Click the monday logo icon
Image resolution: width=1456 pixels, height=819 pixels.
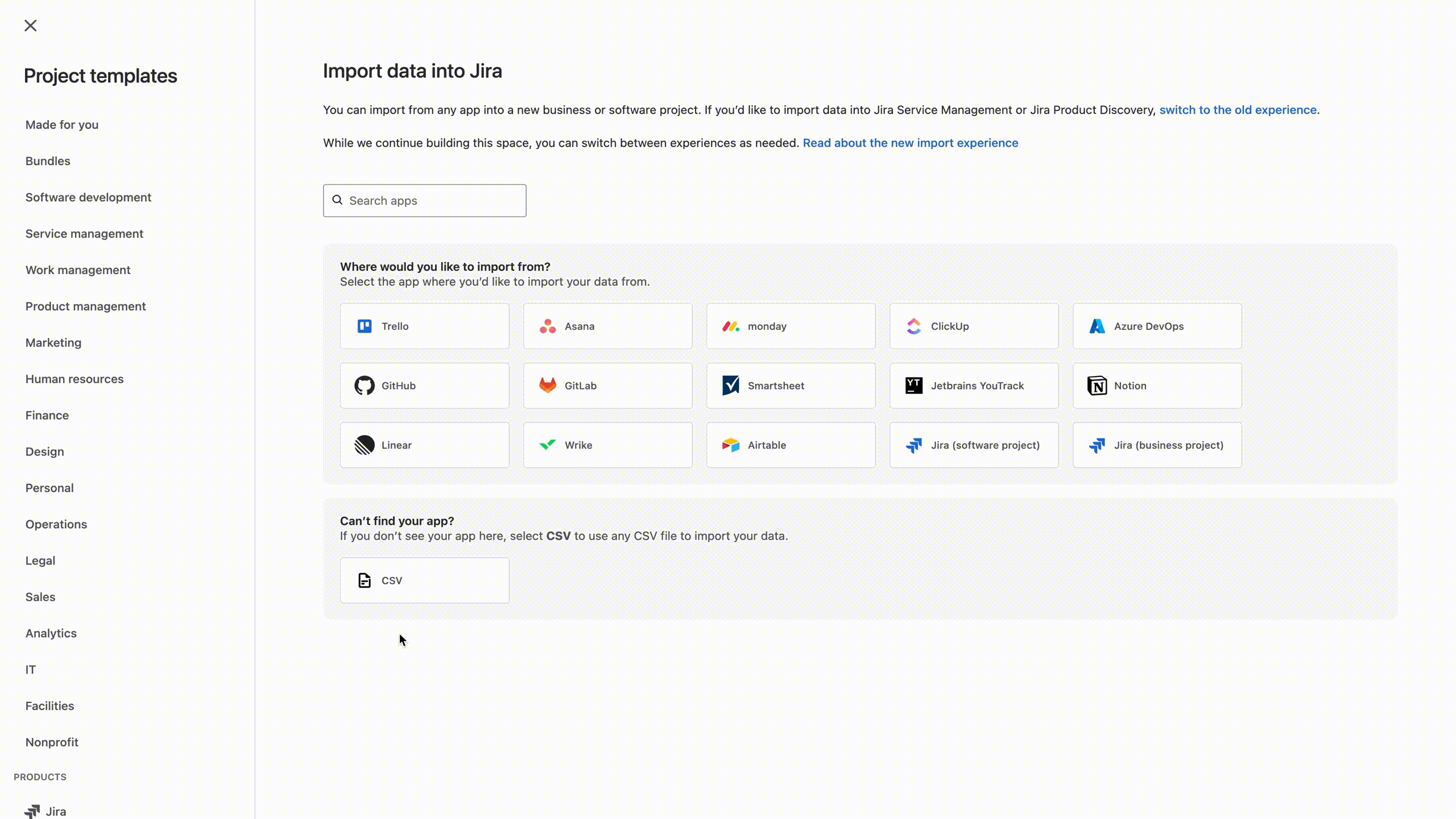[731, 326]
